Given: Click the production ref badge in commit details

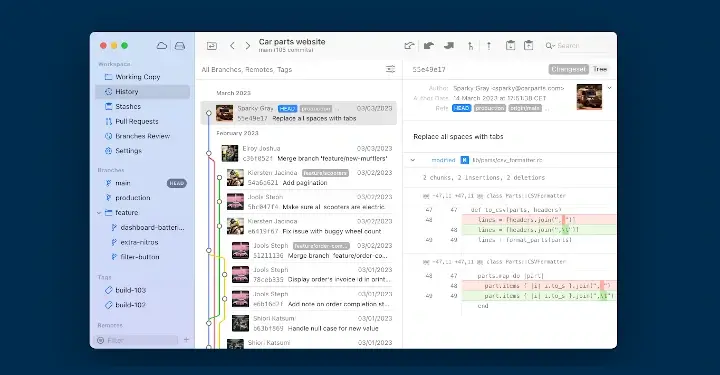Looking at the screenshot, I should click(489, 108).
